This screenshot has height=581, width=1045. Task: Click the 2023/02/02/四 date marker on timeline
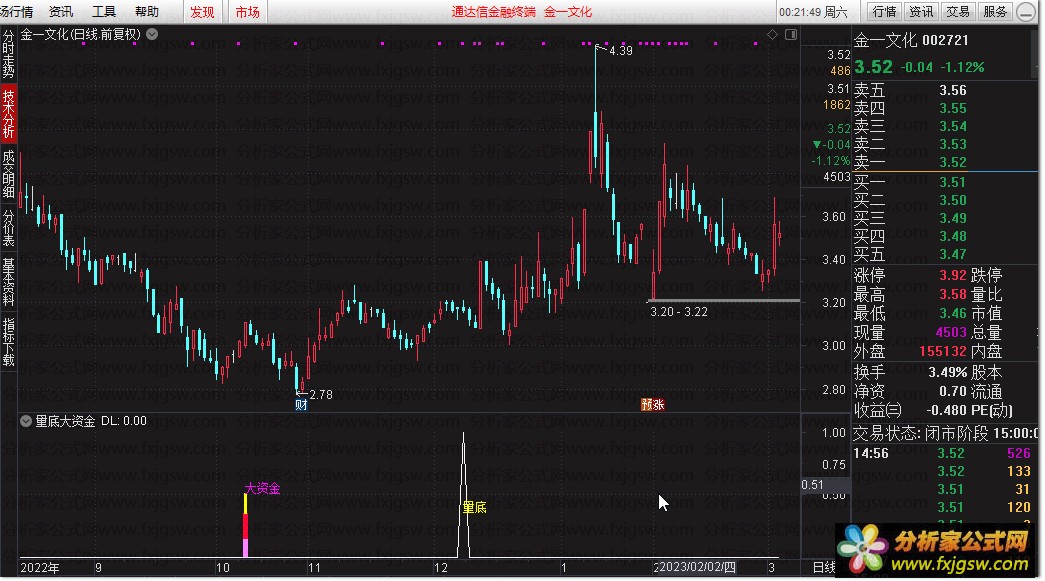tap(695, 567)
